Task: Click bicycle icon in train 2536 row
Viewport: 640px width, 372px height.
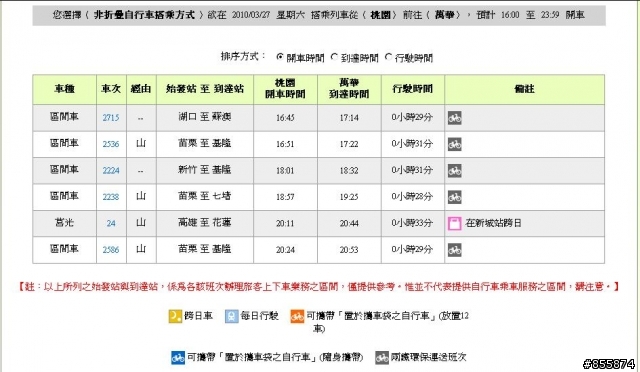Action: click(455, 145)
